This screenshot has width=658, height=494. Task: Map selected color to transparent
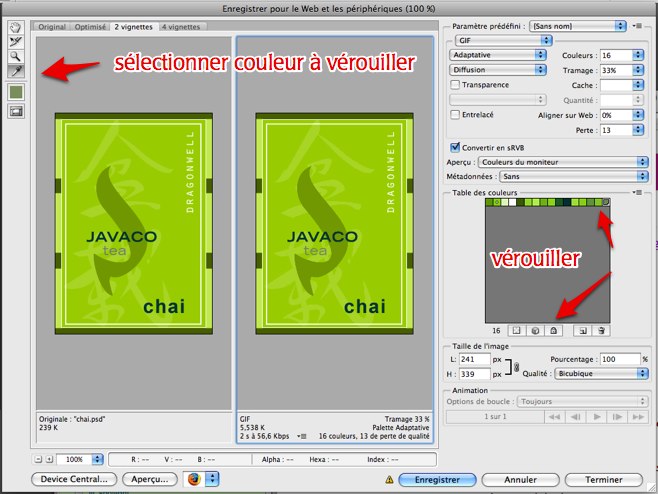517,331
